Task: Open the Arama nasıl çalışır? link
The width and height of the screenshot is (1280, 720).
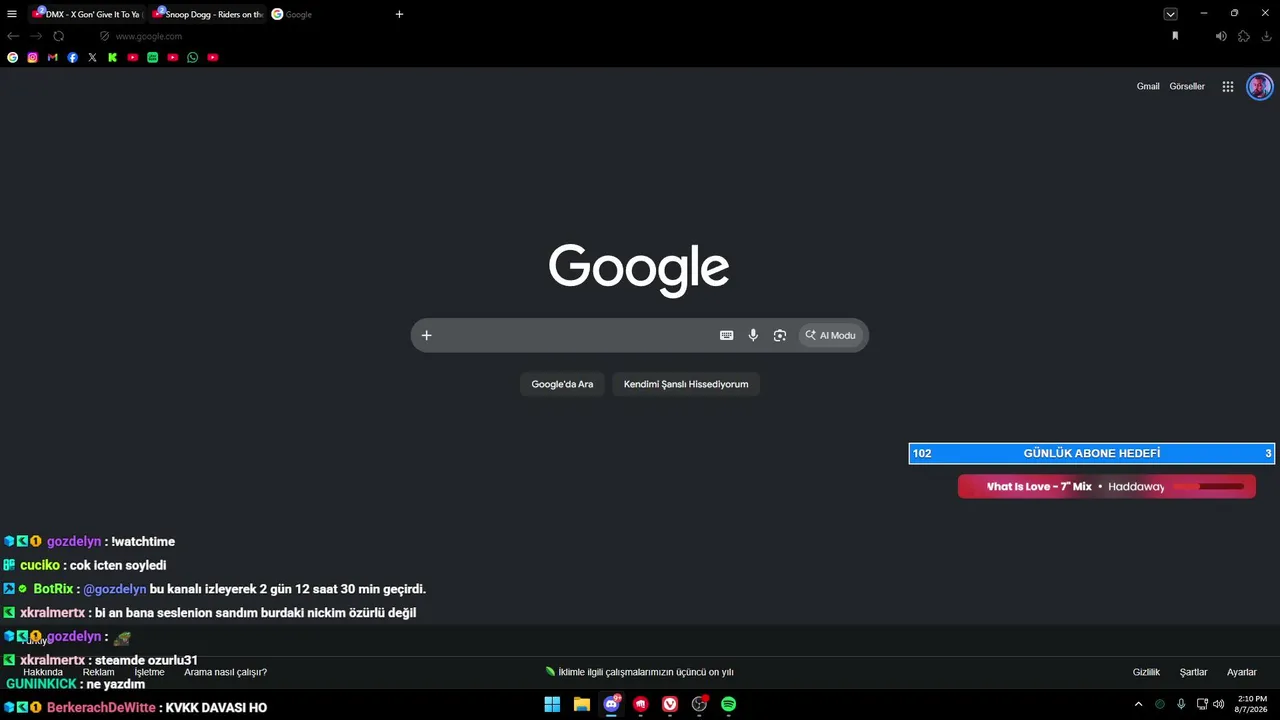Action: tap(225, 673)
